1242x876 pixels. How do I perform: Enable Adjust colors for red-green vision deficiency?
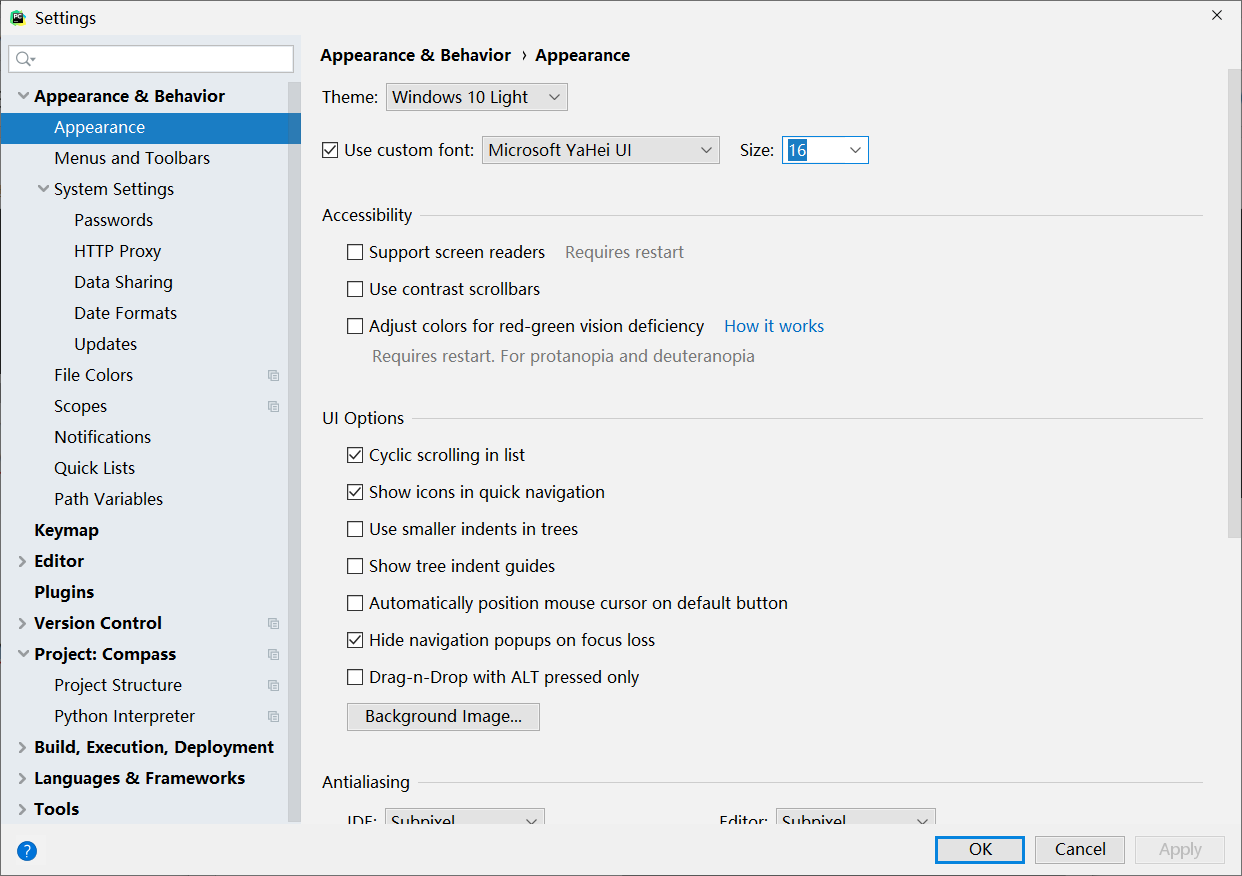355,326
